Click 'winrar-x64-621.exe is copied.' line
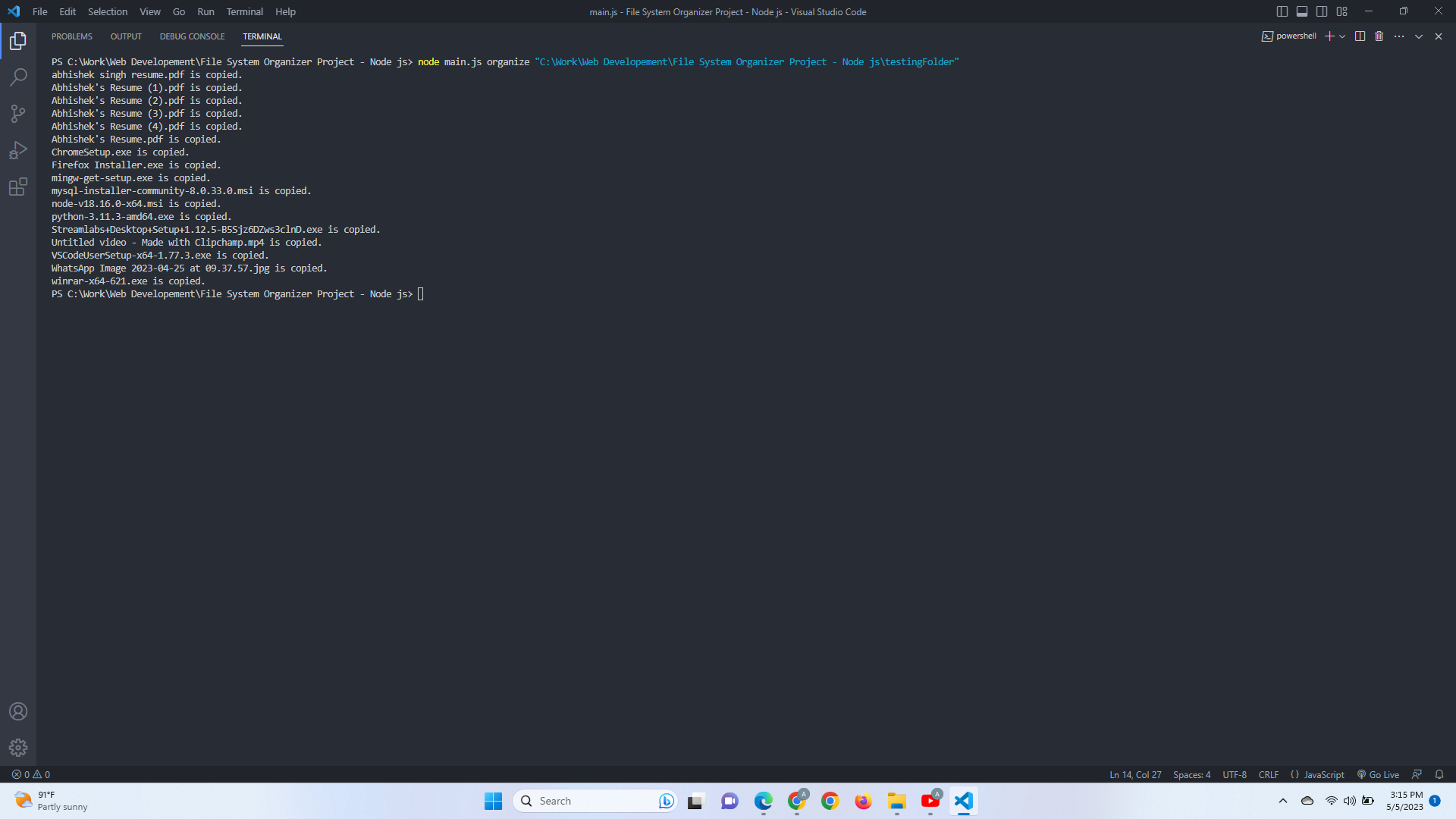 (x=128, y=281)
